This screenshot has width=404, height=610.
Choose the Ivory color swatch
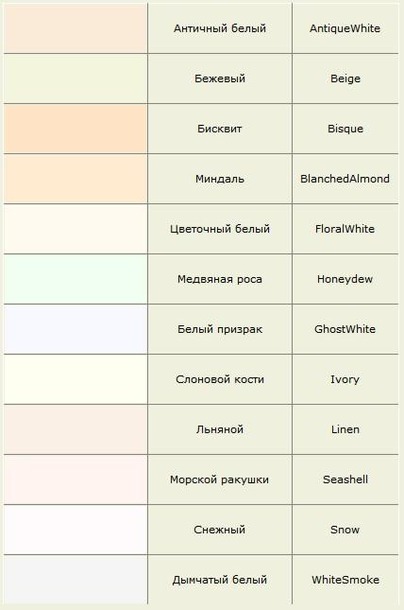coord(76,379)
